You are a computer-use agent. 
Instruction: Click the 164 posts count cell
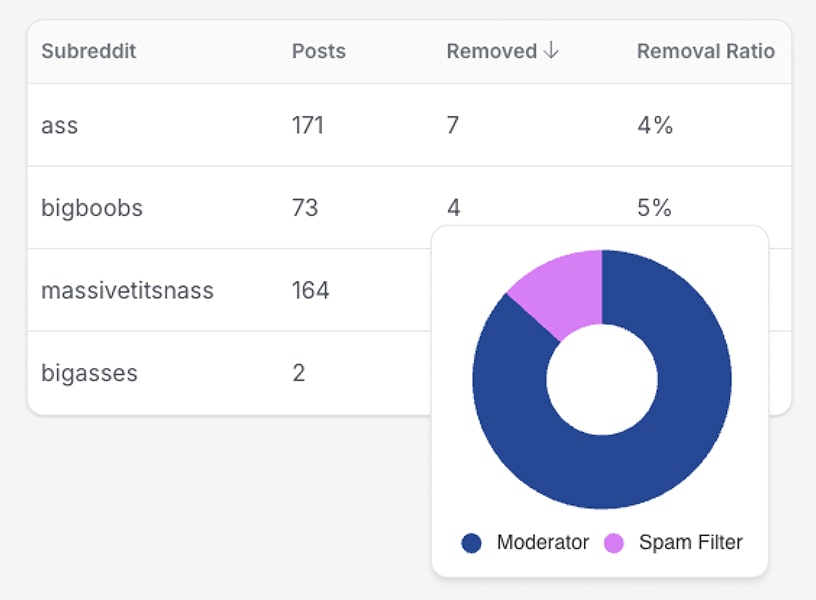(310, 291)
